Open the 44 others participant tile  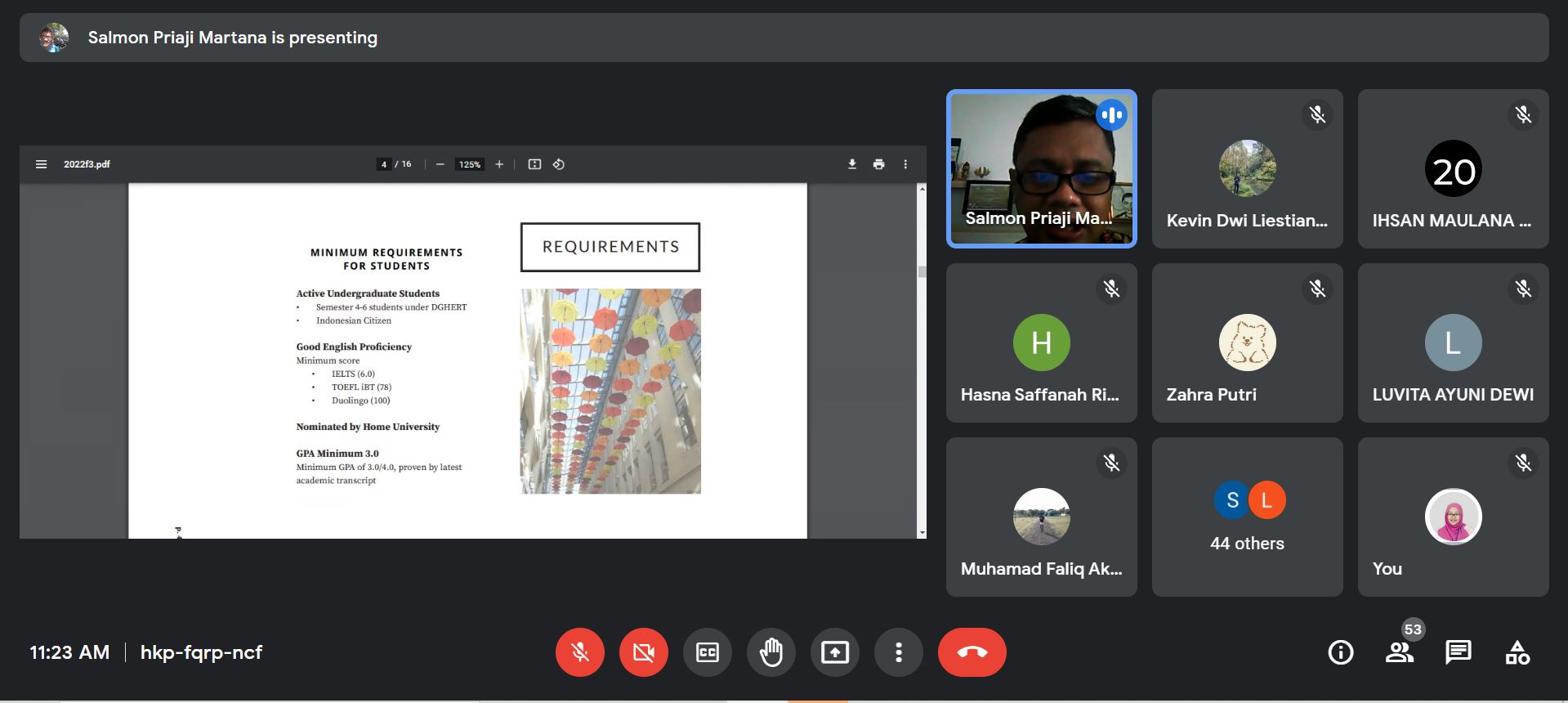[x=1247, y=517]
